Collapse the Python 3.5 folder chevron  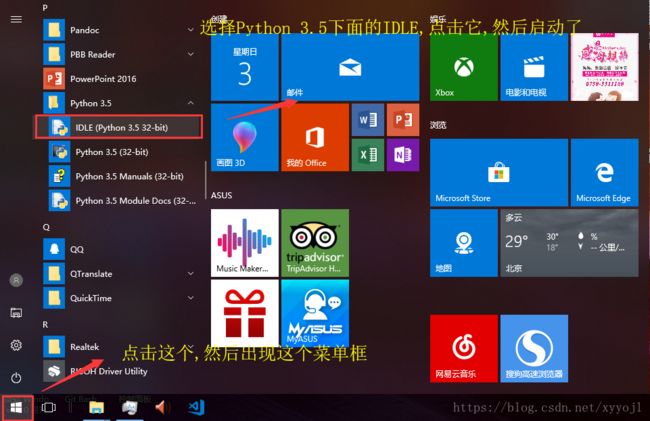(191, 103)
